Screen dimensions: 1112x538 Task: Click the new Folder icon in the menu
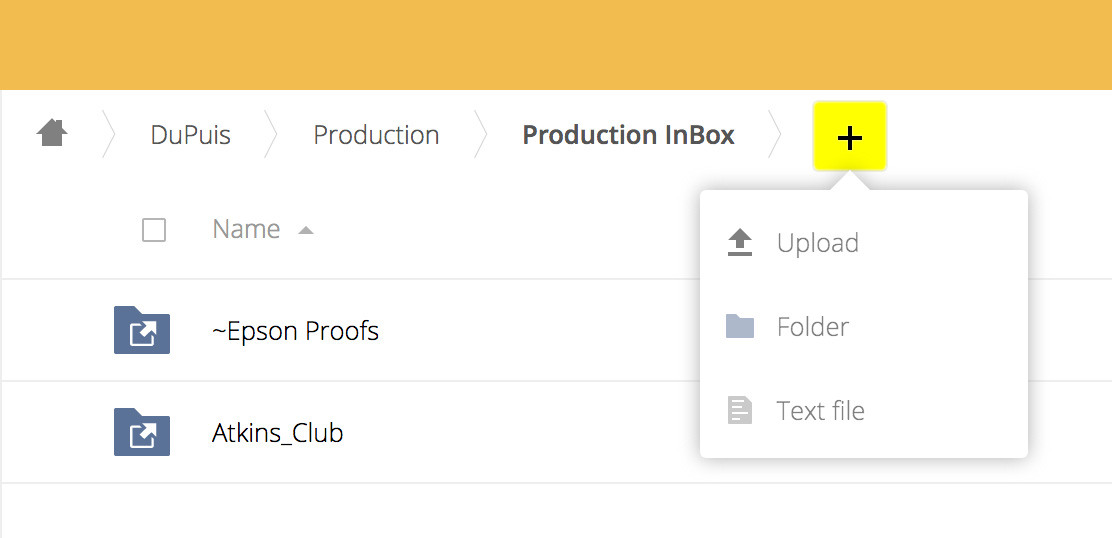[739, 327]
